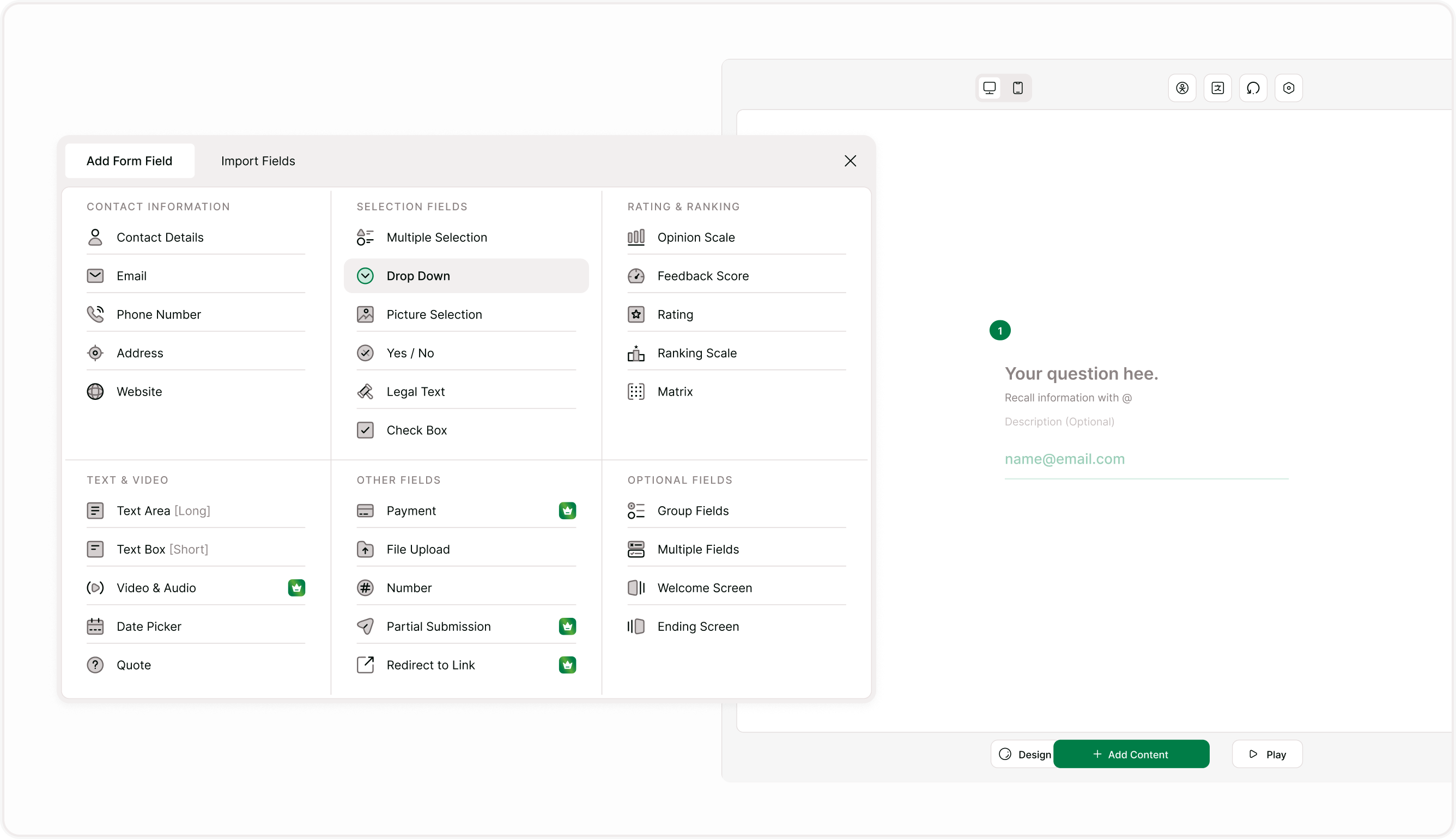
Task: Select the Drop Down field
Action: [466, 276]
